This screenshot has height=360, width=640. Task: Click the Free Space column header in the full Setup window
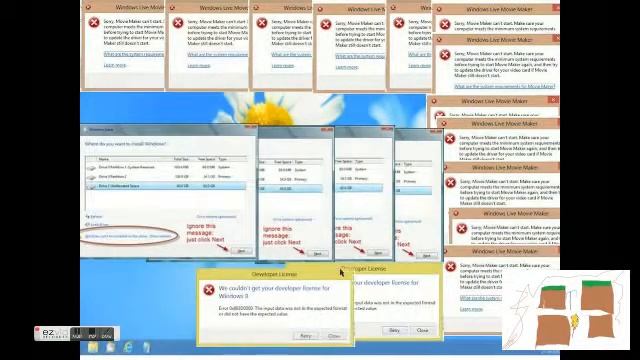point(207,159)
